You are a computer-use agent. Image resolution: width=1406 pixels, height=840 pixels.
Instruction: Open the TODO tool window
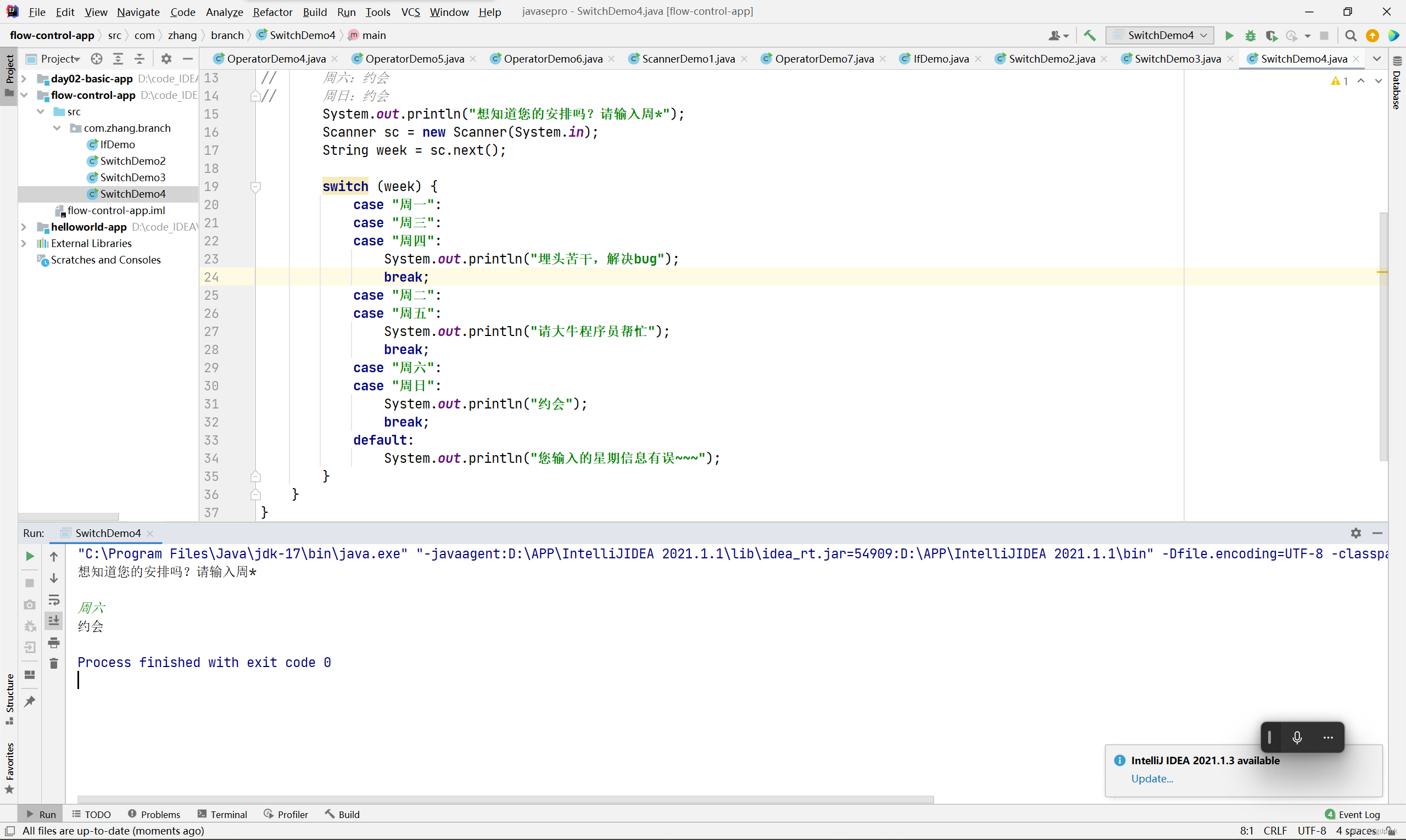pos(91,814)
